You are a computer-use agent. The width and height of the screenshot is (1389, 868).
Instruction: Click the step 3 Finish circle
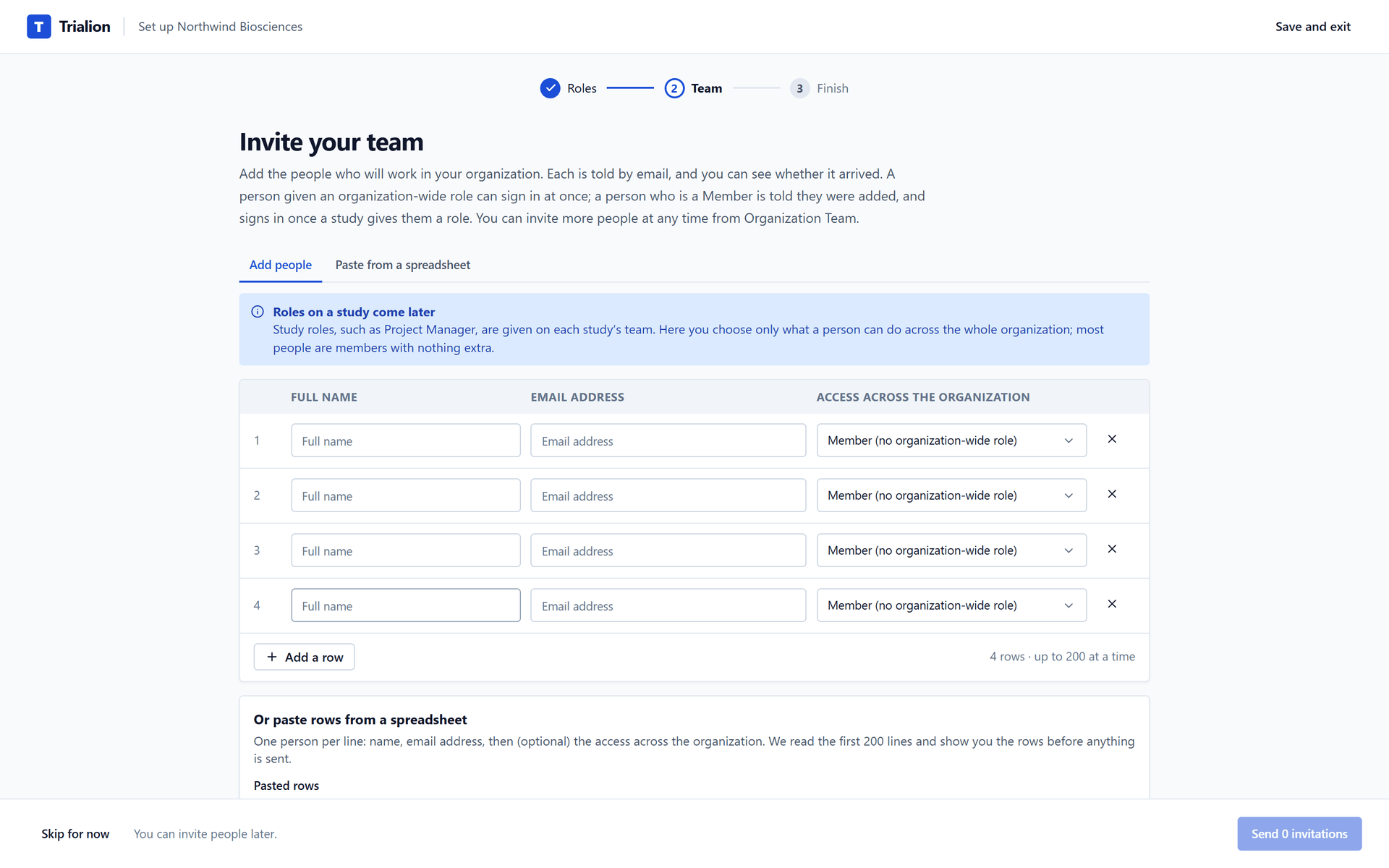pyautogui.click(x=799, y=88)
